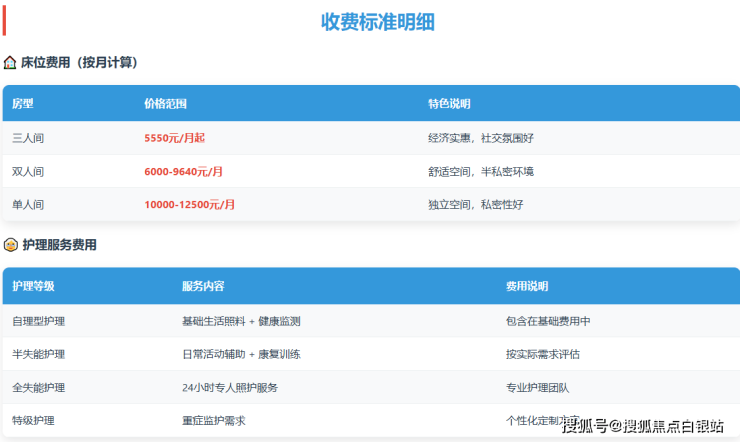Select the 半失能护理 row
This screenshot has width=740, height=442.
(x=38, y=354)
